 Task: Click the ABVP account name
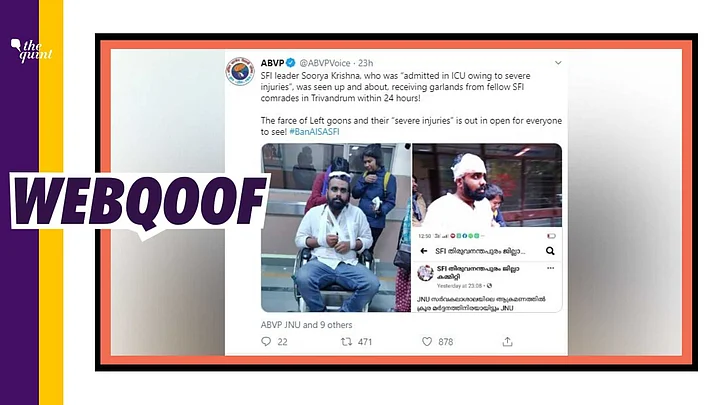[272, 63]
